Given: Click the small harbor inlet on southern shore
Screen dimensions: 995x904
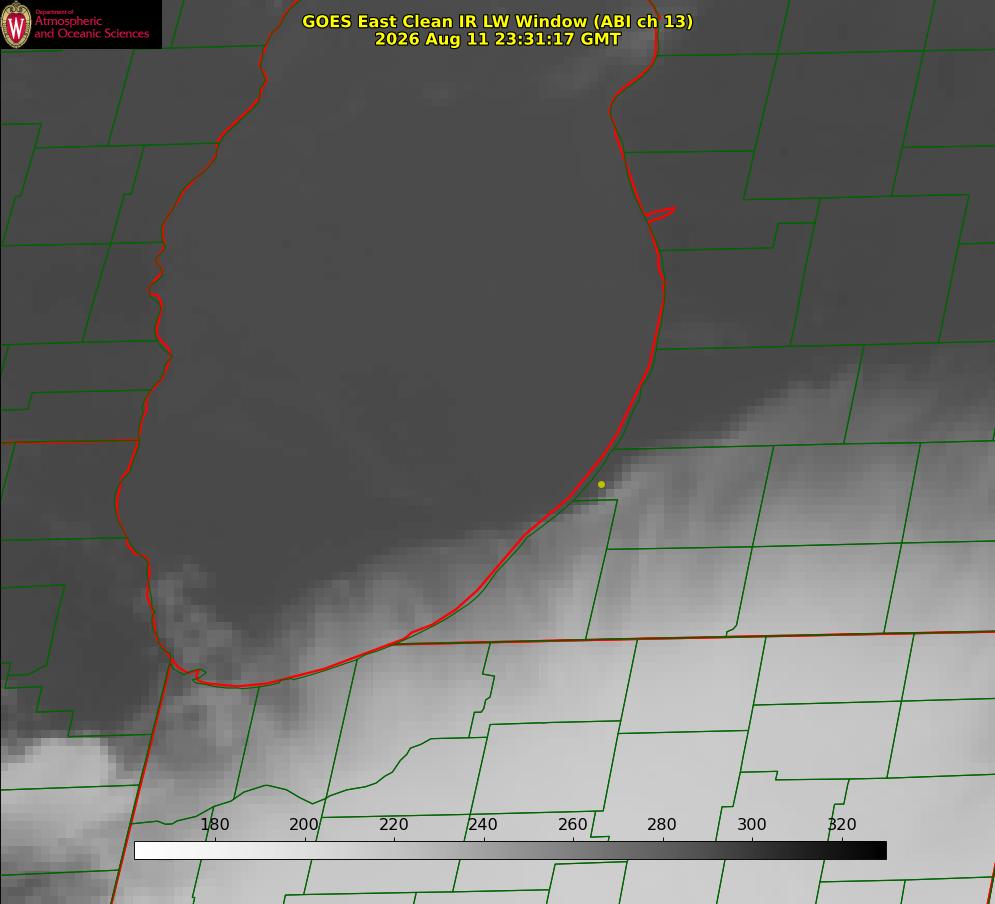Looking at the screenshot, I should click(x=195, y=674).
